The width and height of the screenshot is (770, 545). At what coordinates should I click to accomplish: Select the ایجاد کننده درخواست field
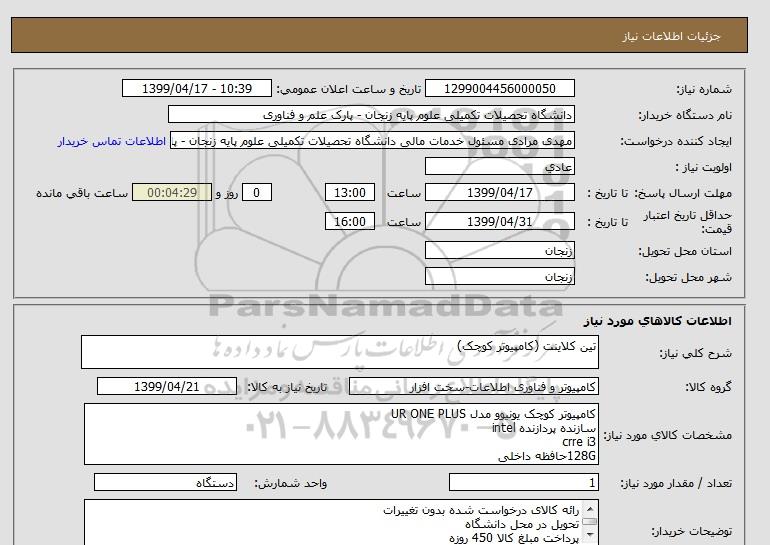[x=372, y=141]
